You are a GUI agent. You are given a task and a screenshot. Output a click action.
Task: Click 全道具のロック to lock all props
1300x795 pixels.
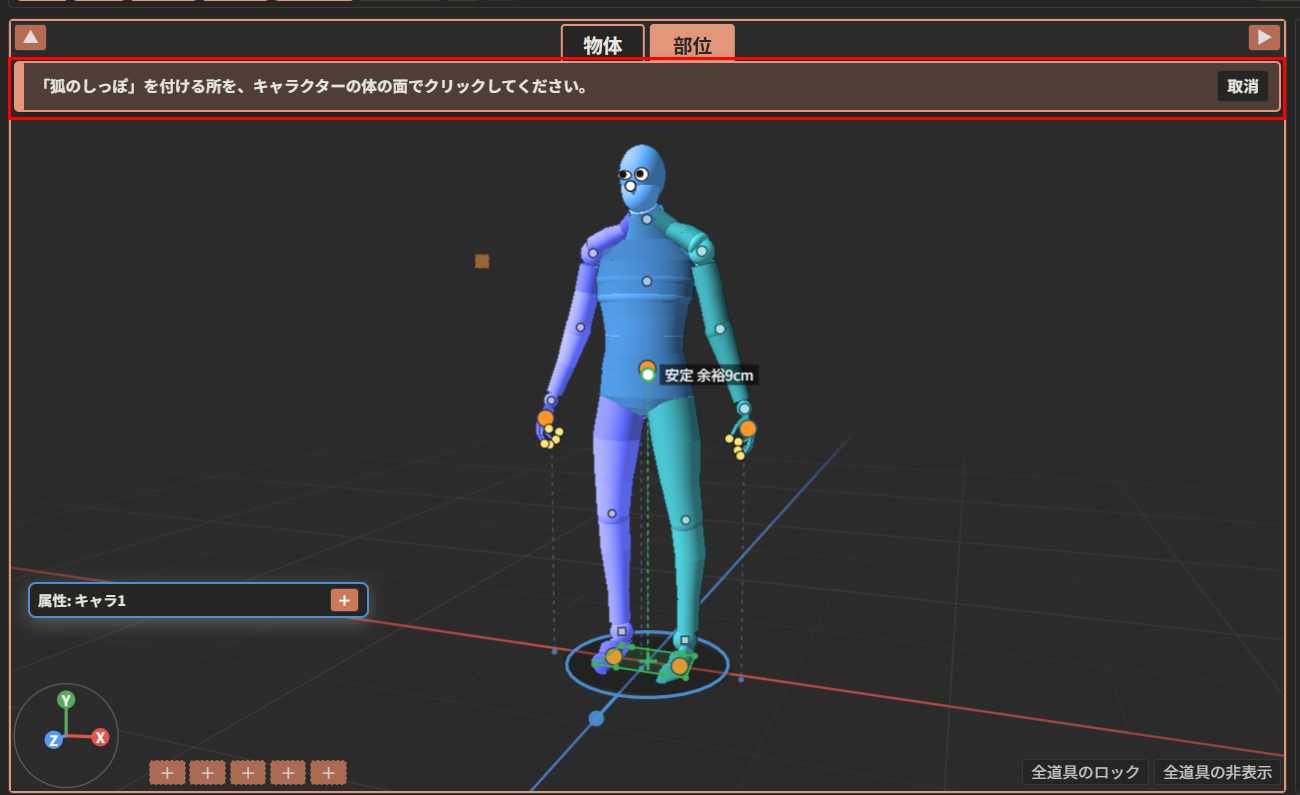(x=1085, y=772)
